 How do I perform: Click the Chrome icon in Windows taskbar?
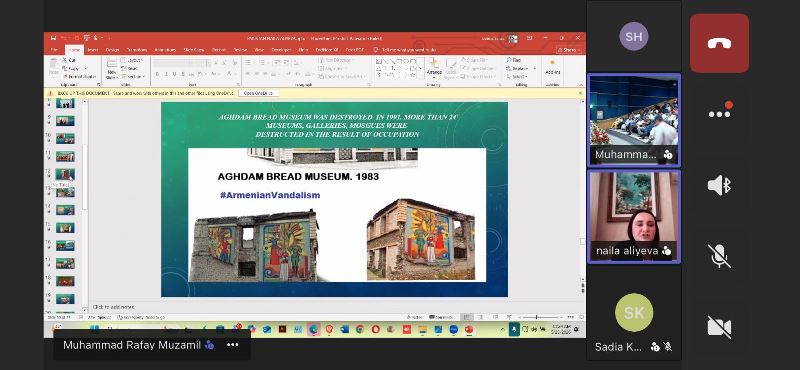tap(359, 329)
